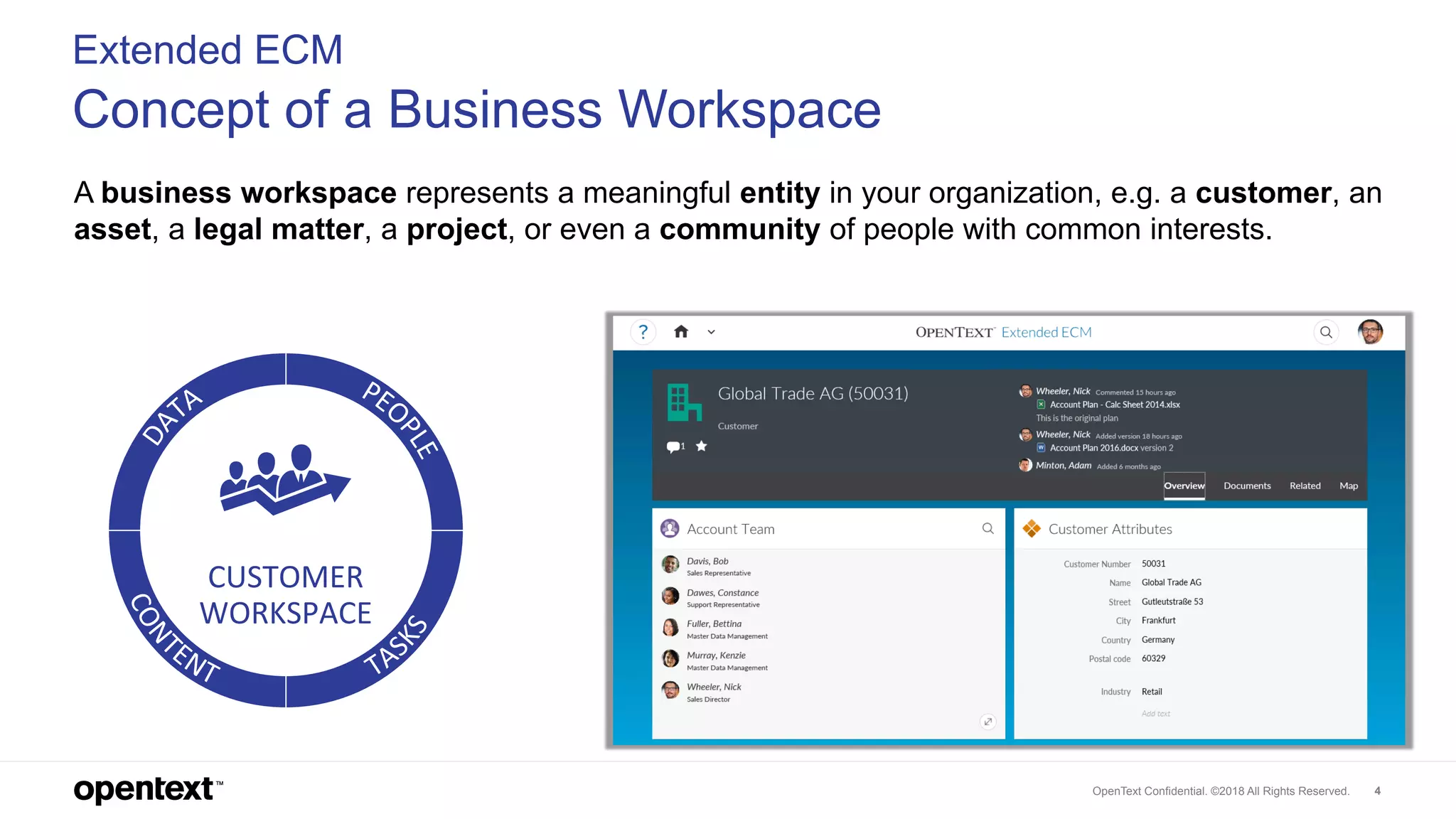
Task: Open the user profile avatar
Action: tap(1370, 332)
